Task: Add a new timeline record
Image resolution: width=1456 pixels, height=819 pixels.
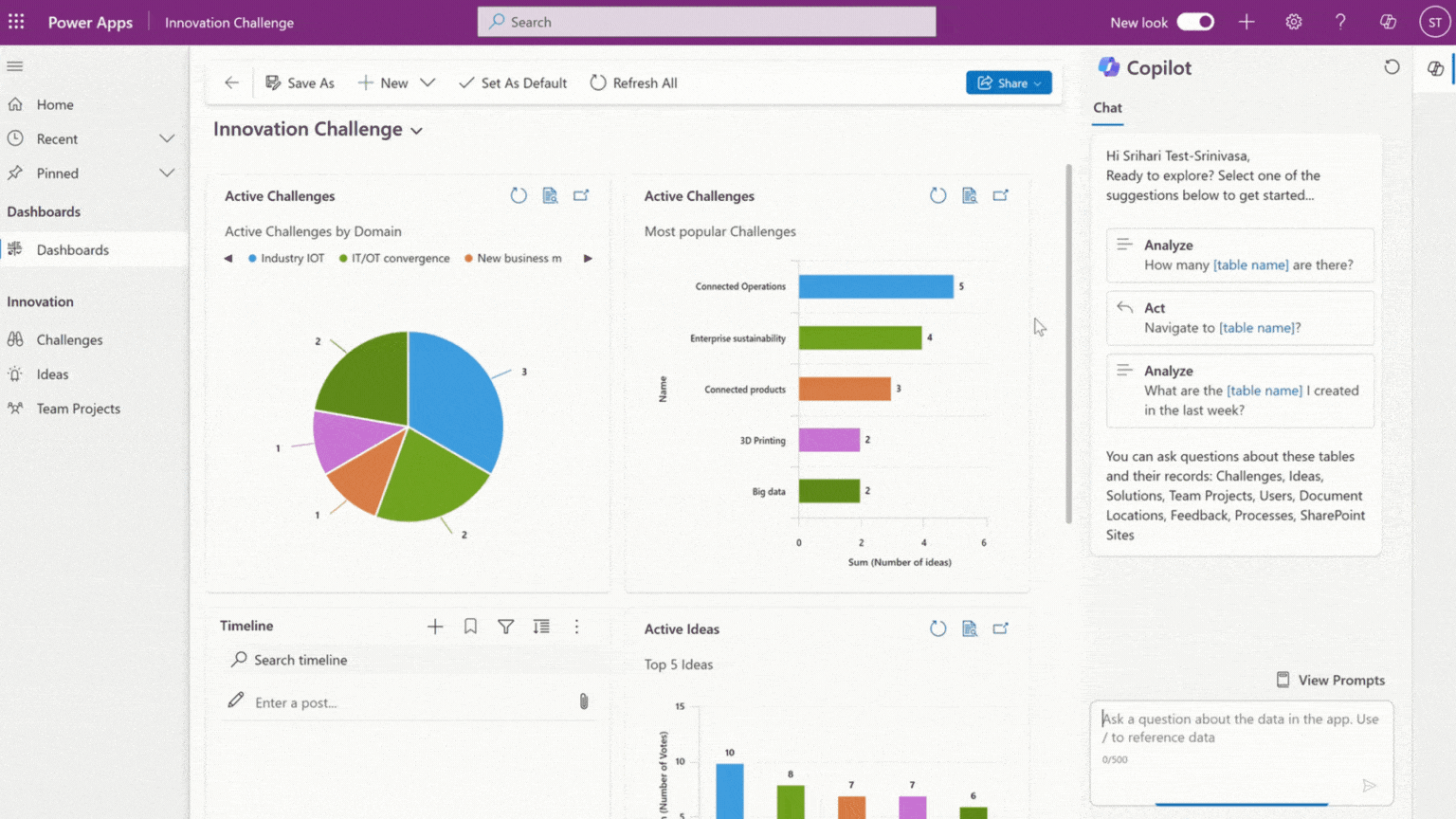Action: (435, 627)
